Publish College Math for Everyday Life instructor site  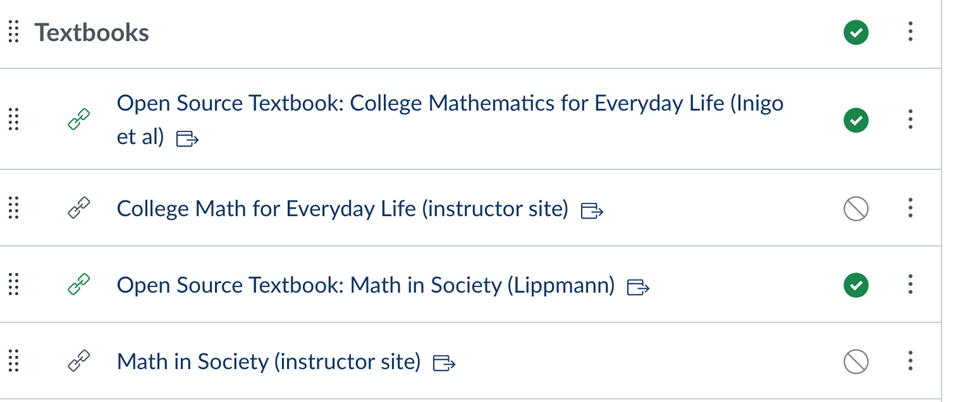click(x=855, y=208)
